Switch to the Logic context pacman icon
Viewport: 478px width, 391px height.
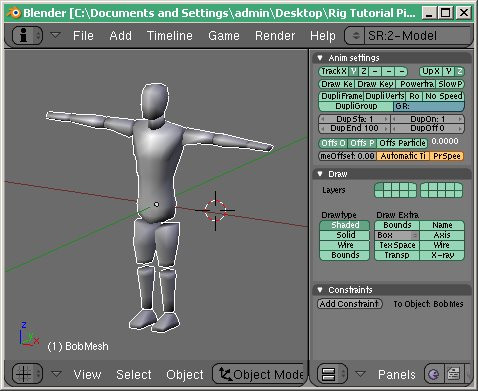(433, 374)
